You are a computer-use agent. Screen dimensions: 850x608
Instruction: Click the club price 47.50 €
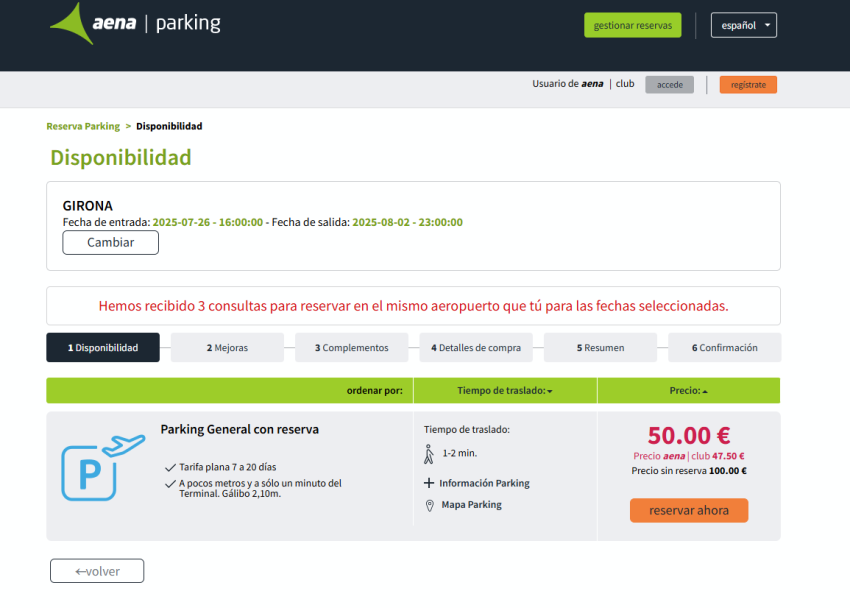[x=689, y=456]
